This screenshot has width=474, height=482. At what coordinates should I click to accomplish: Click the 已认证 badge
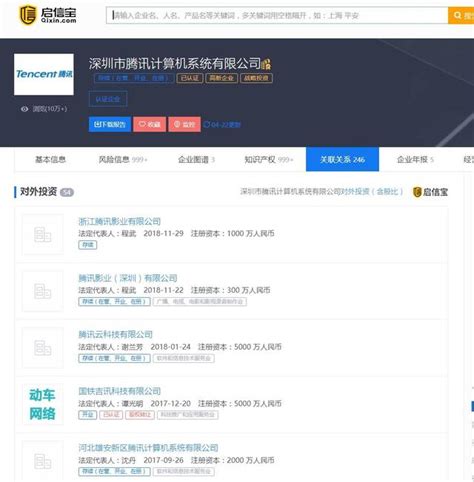coord(190,78)
